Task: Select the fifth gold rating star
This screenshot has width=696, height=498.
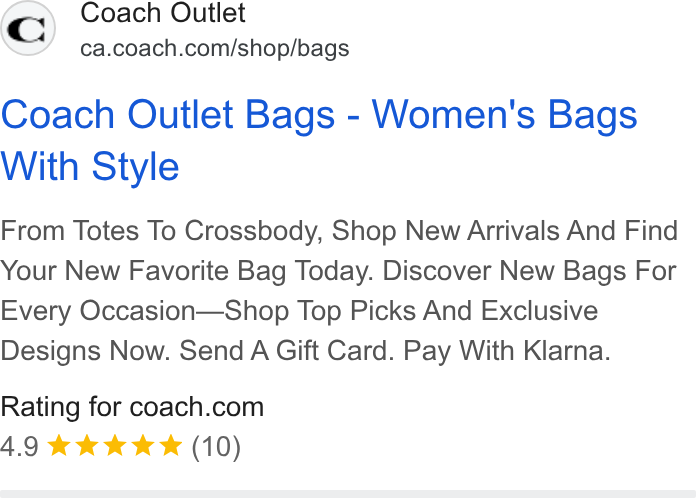Action: (171, 445)
